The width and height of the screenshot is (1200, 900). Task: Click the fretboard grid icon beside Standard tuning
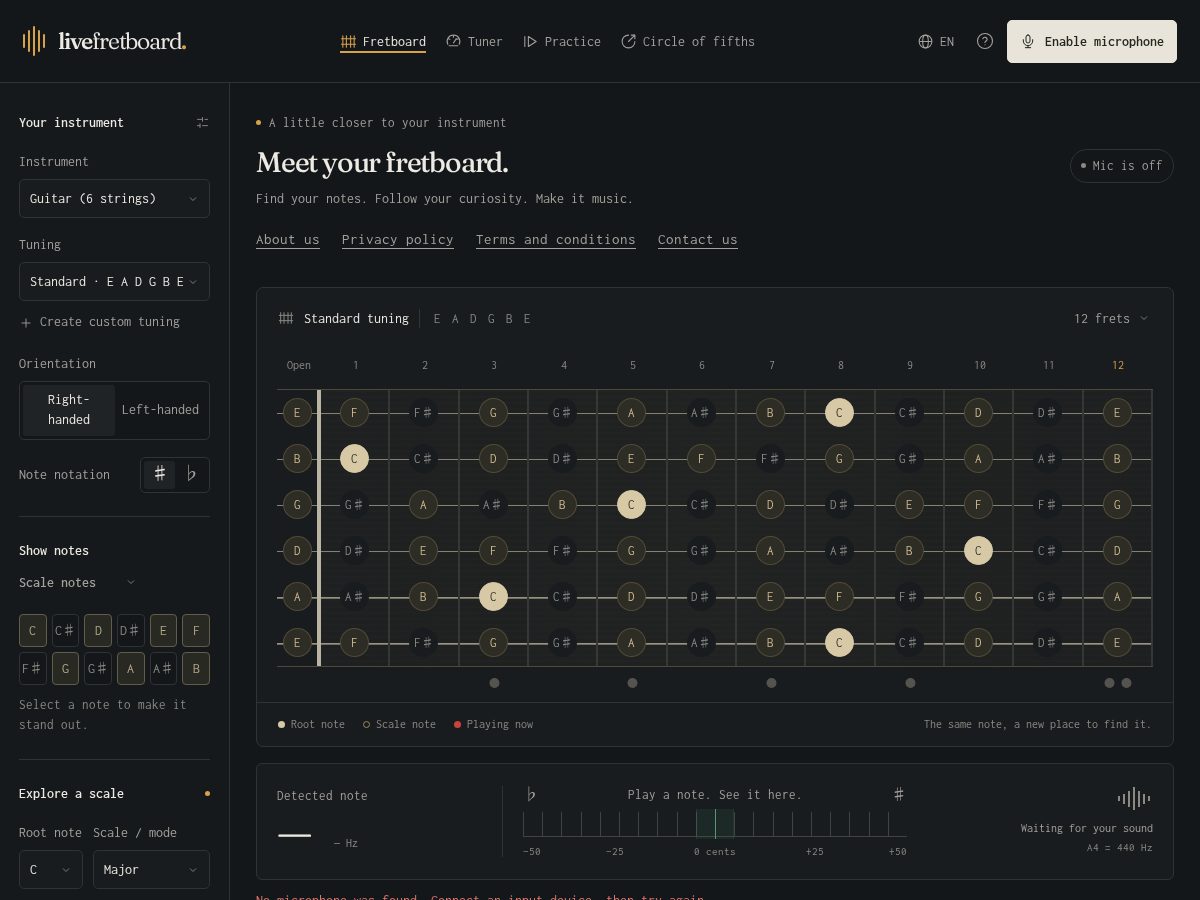(286, 318)
